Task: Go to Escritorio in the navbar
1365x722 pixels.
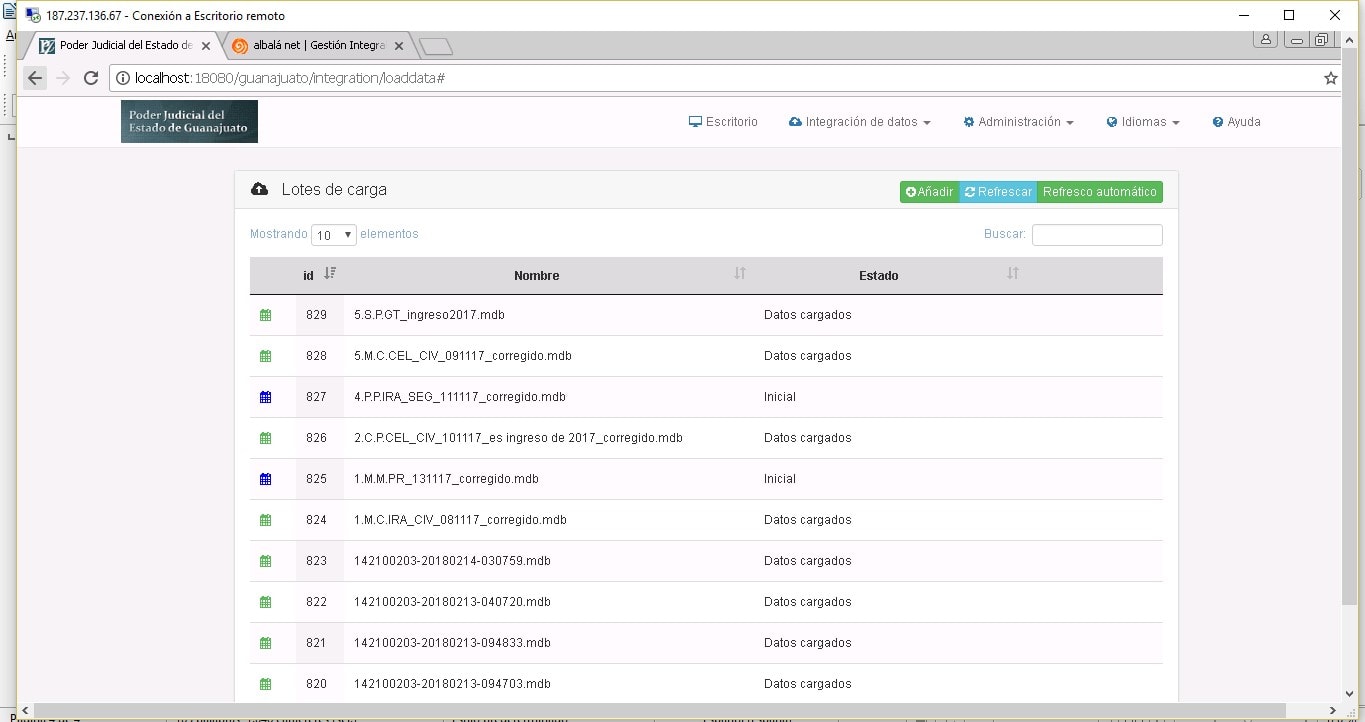Action: tap(723, 122)
